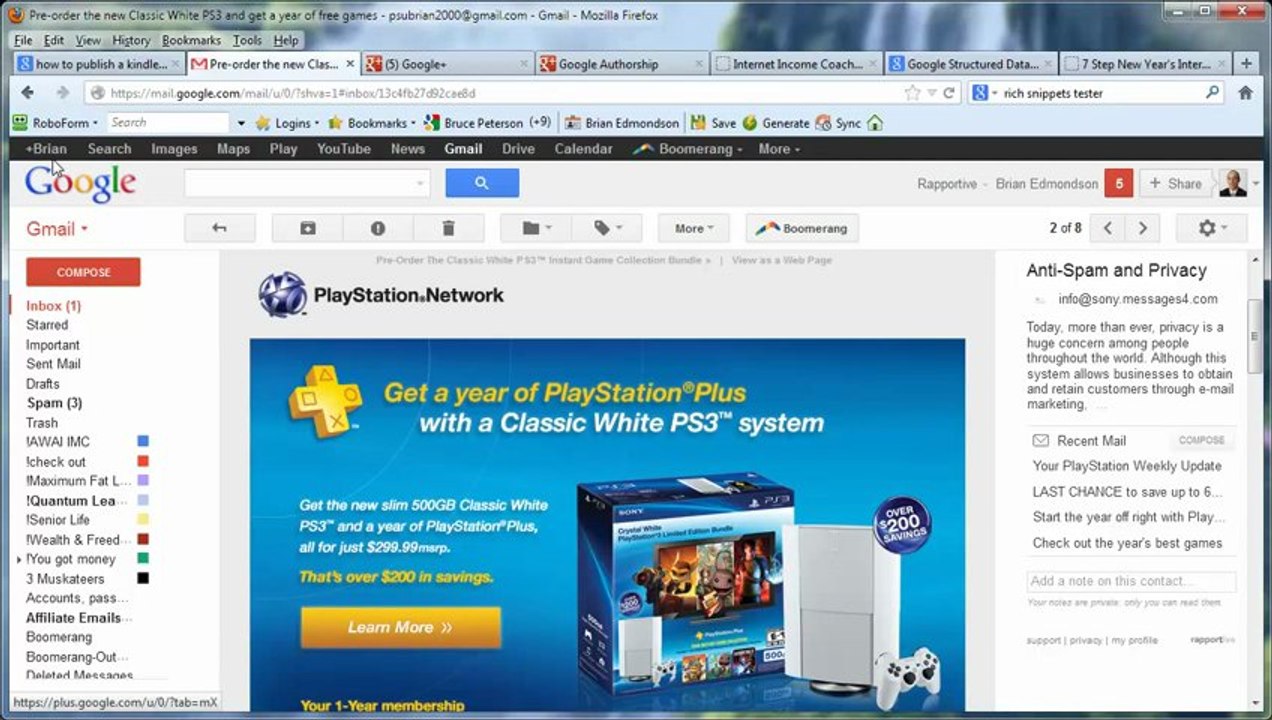
Task: Click the Rapportive COMPOSE button
Action: [1202, 440]
